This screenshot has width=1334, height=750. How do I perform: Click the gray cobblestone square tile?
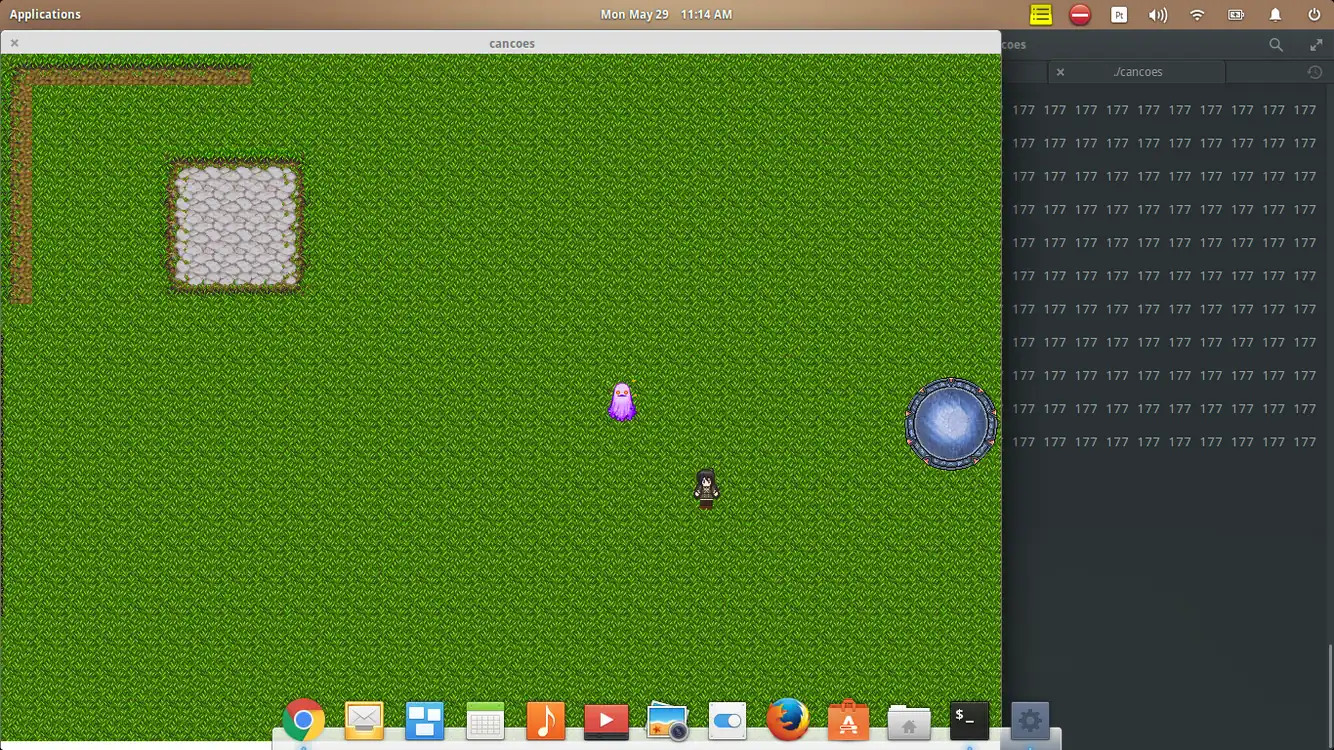click(x=236, y=226)
